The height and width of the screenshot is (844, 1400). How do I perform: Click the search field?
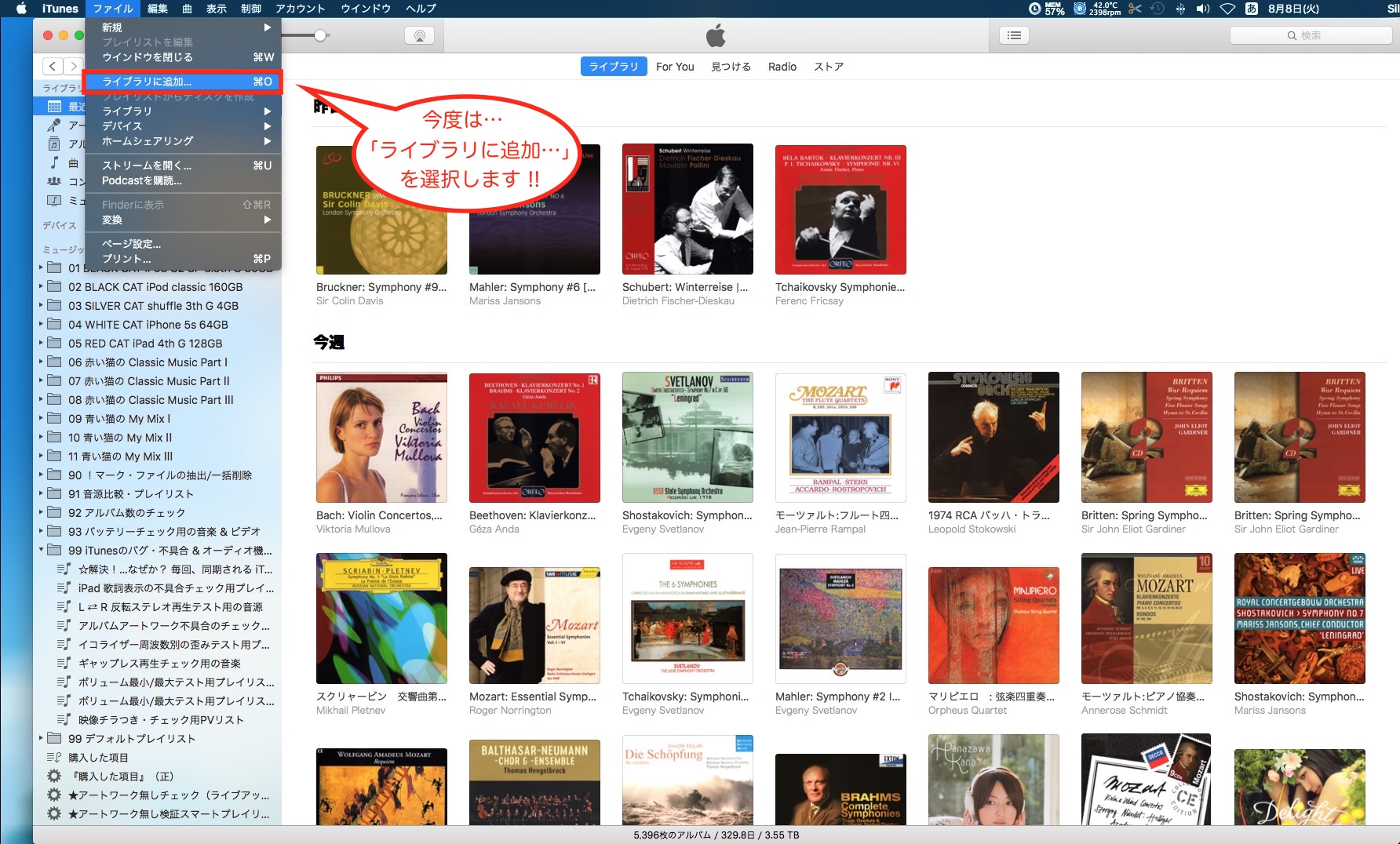1311,35
